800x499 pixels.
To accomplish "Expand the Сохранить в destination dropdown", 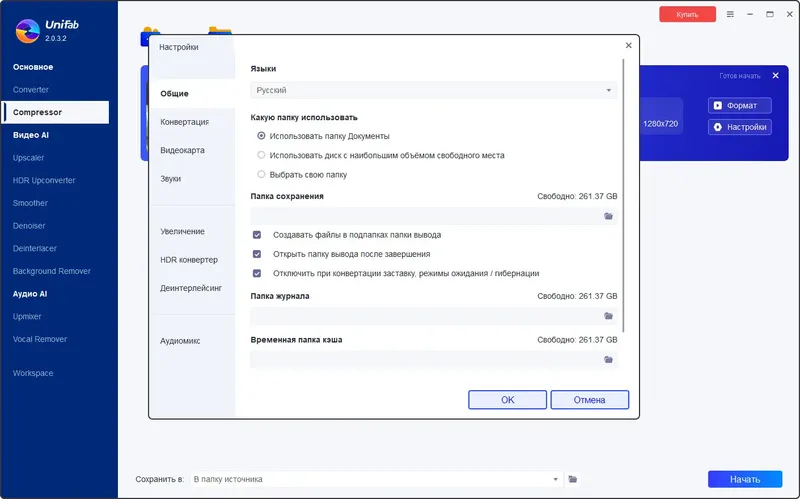I will point(376,479).
